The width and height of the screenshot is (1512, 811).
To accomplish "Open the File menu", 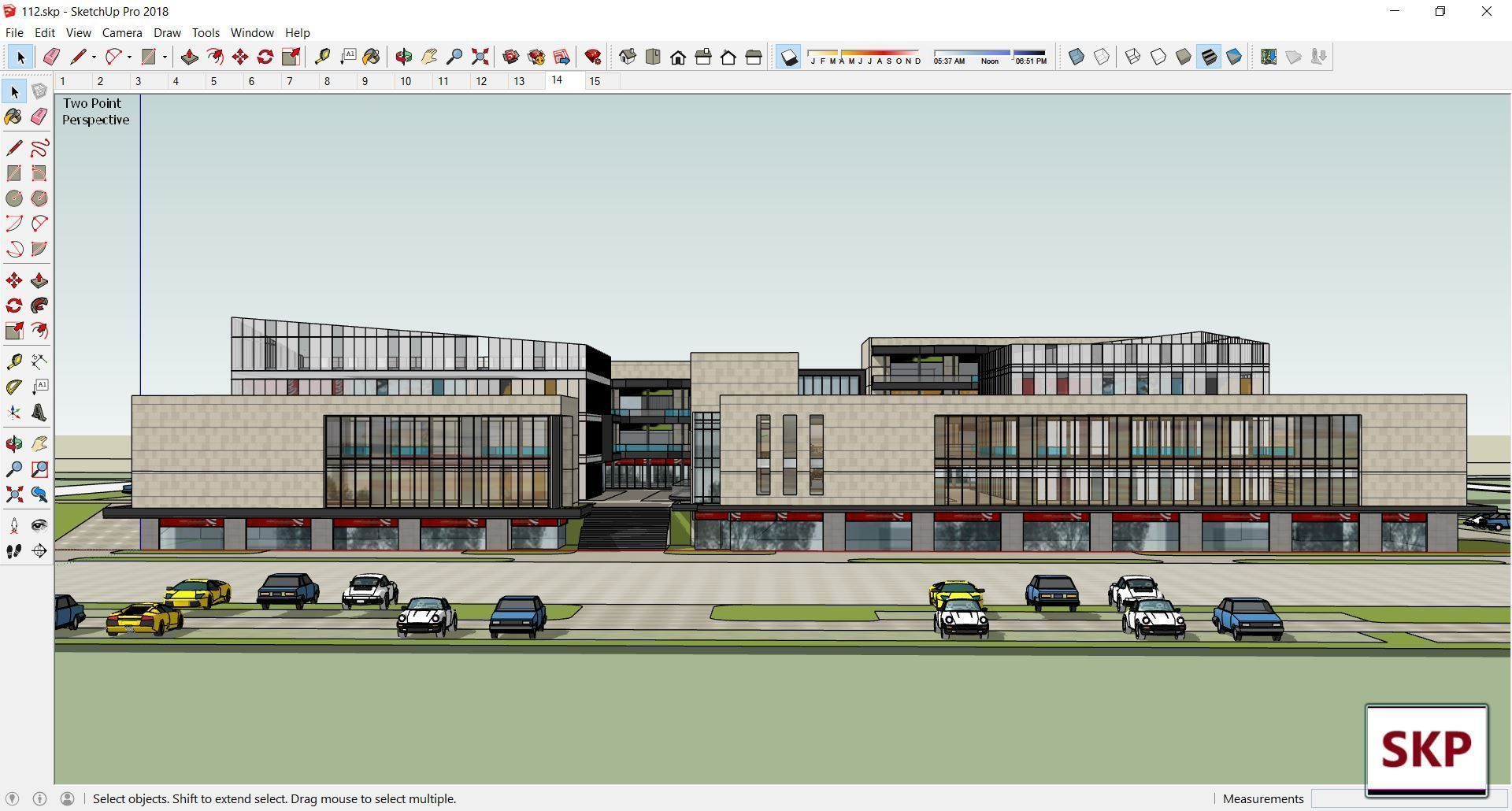I will [x=14, y=32].
